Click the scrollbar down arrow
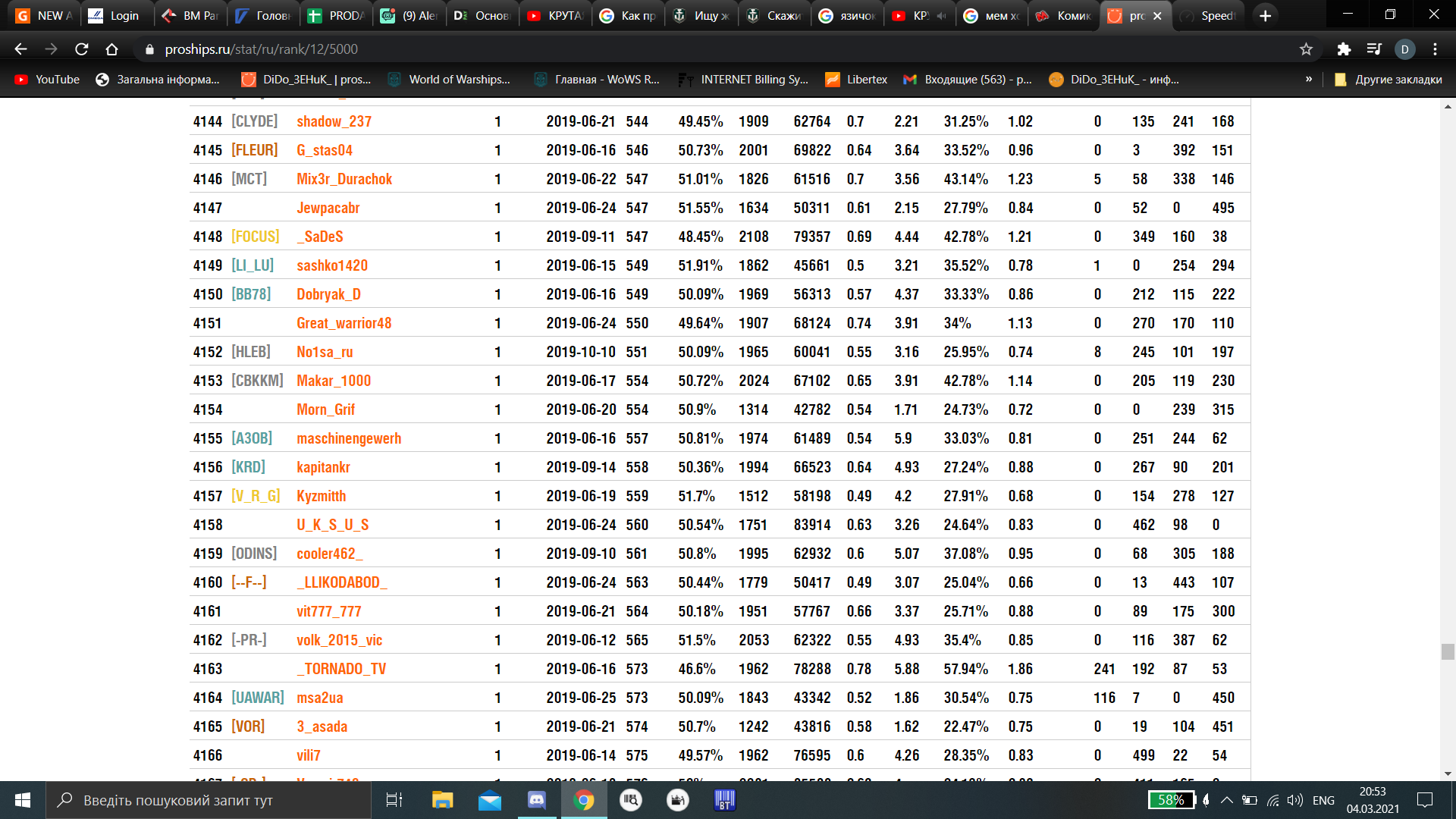 pos(1448,773)
